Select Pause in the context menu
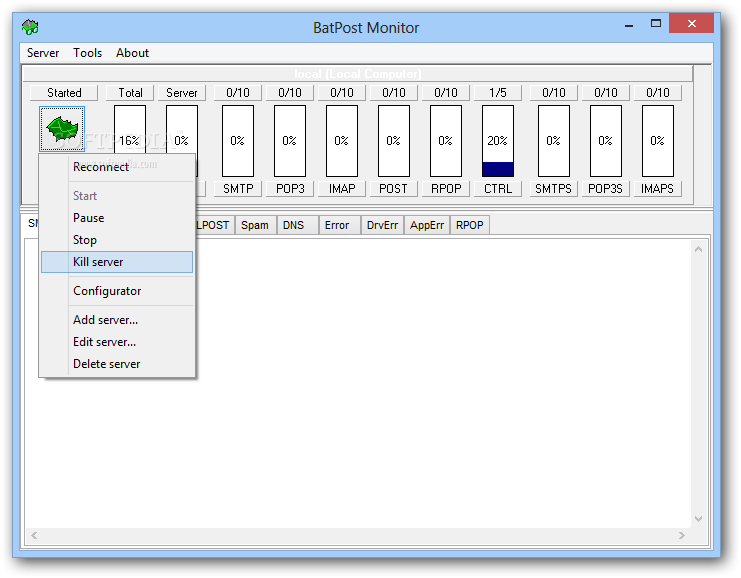Viewport: 741px width, 578px height. point(117,218)
